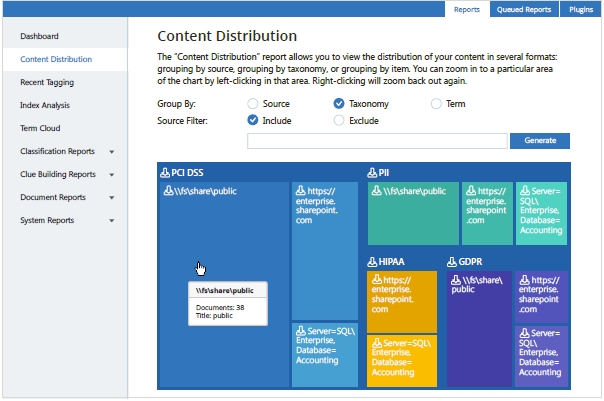Click the source filter text field

377,141
